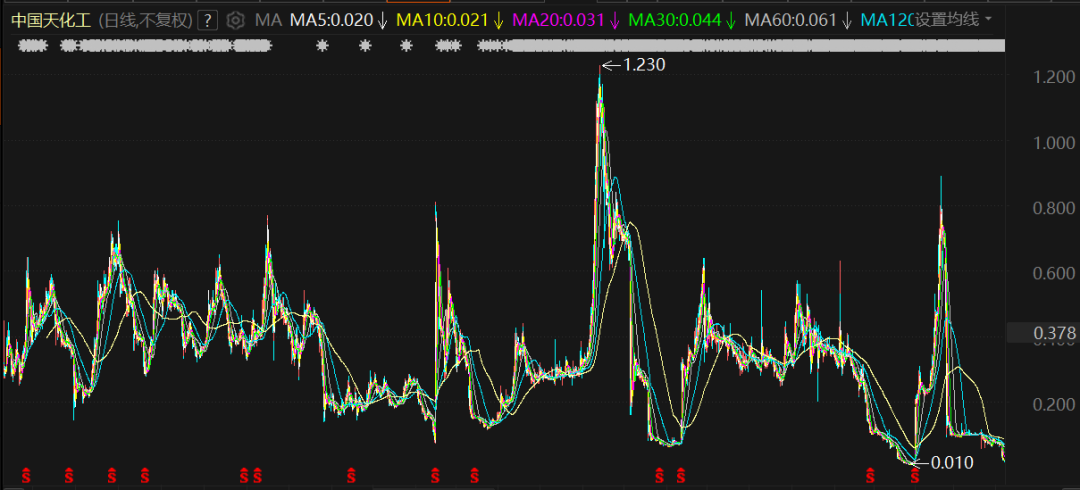Viewport: 1080px width, 490px height.
Task: Open the gear settings icon beside MA
Action: (x=236, y=20)
